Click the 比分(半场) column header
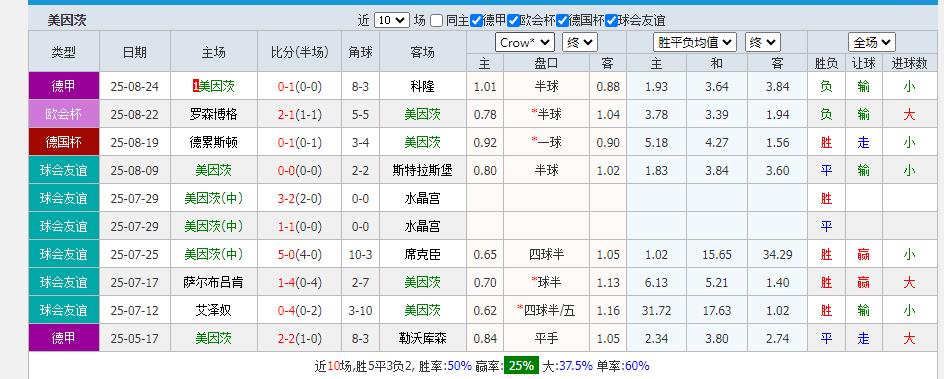 [x=300, y=52]
